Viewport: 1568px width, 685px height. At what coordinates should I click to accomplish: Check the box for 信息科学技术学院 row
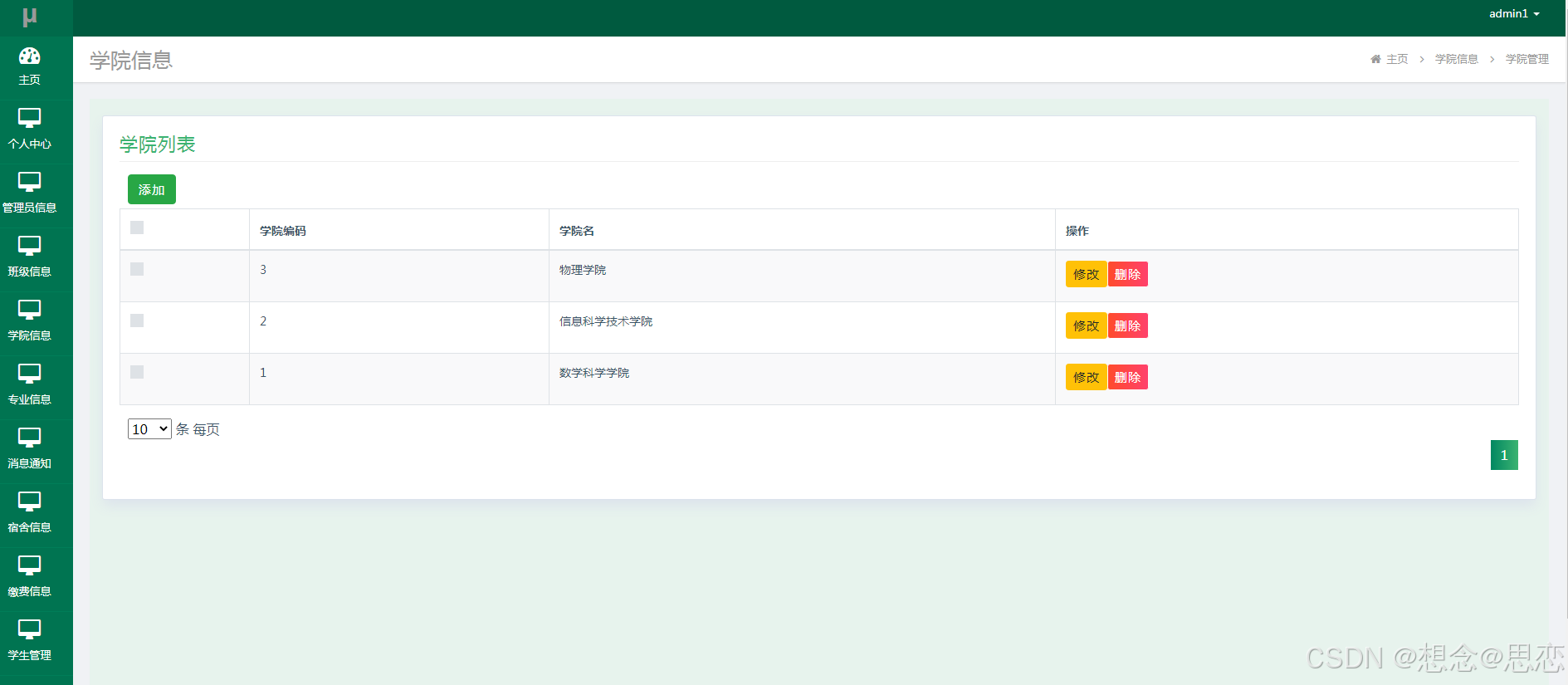(137, 320)
